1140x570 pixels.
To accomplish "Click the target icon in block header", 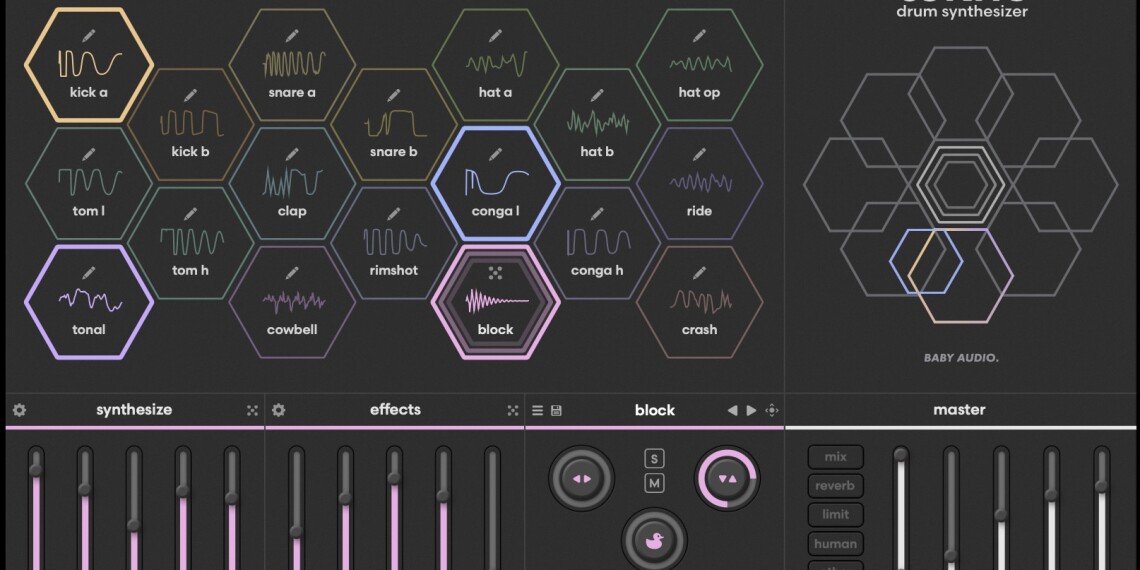I will click(772, 410).
